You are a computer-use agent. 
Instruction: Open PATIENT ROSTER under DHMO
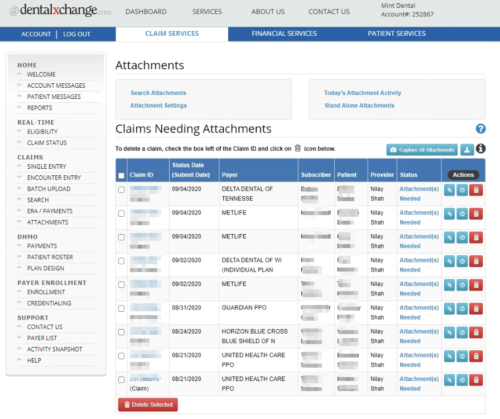click(50, 257)
